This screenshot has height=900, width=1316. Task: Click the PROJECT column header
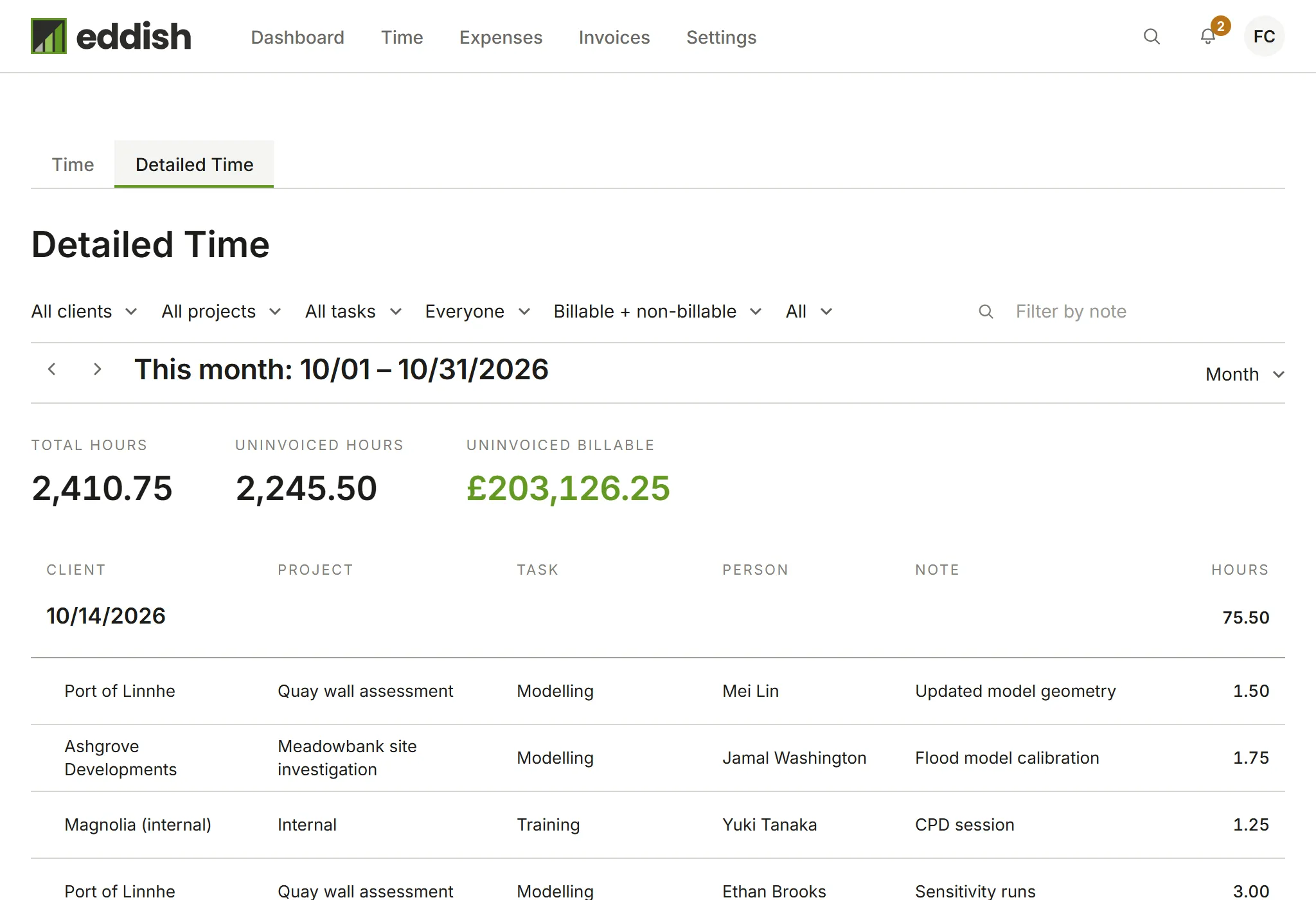[x=316, y=570]
